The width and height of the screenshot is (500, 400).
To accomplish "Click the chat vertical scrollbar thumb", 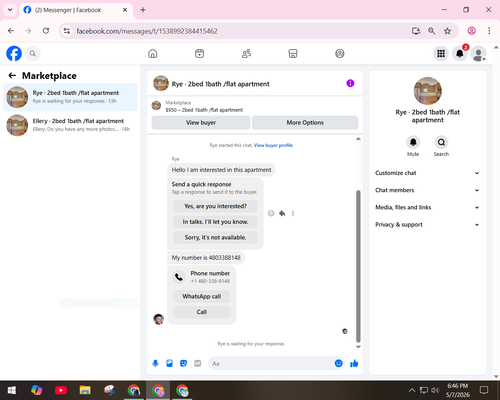I will tap(358, 266).
